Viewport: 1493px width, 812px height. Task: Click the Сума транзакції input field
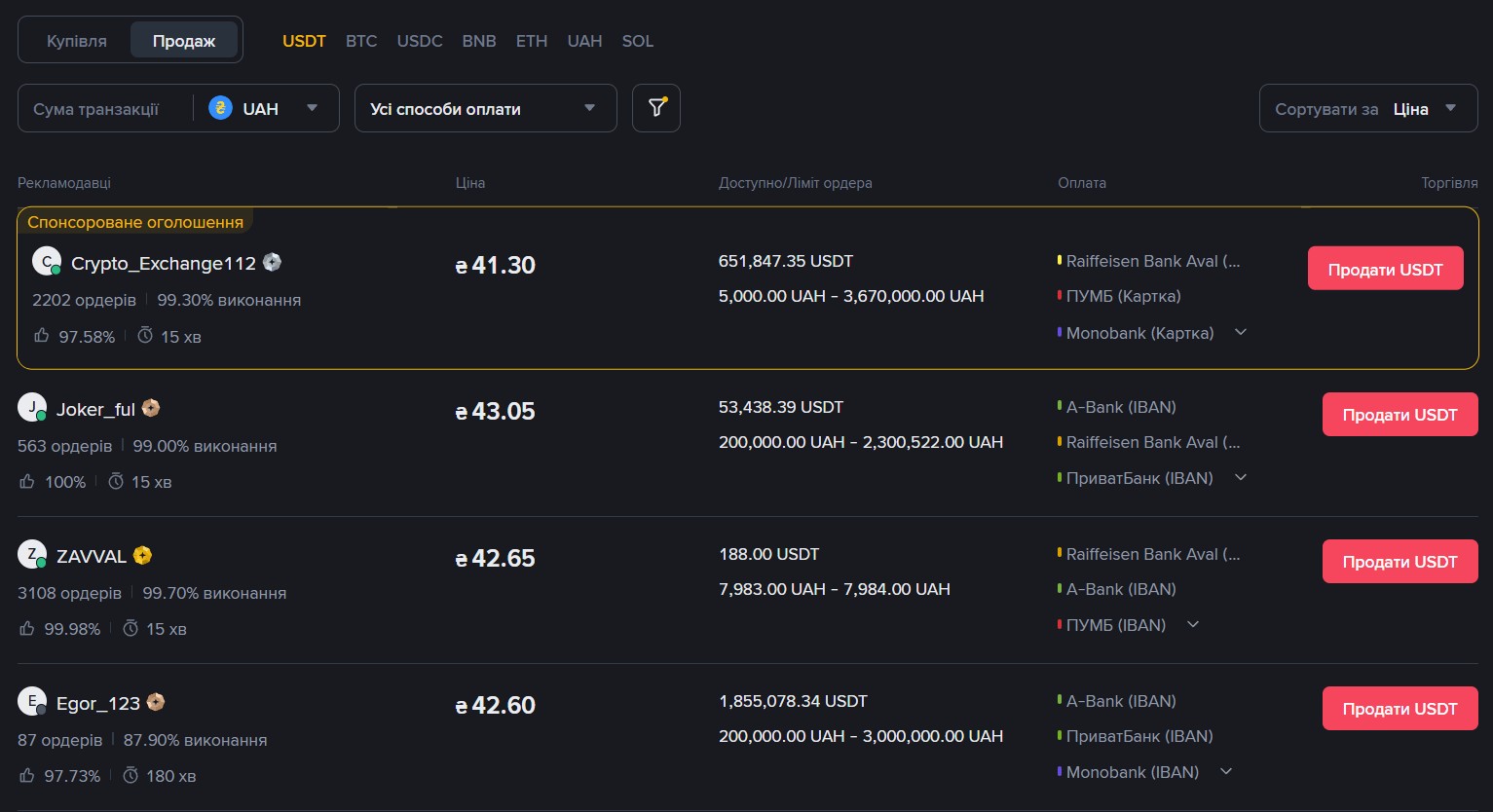tap(105, 108)
